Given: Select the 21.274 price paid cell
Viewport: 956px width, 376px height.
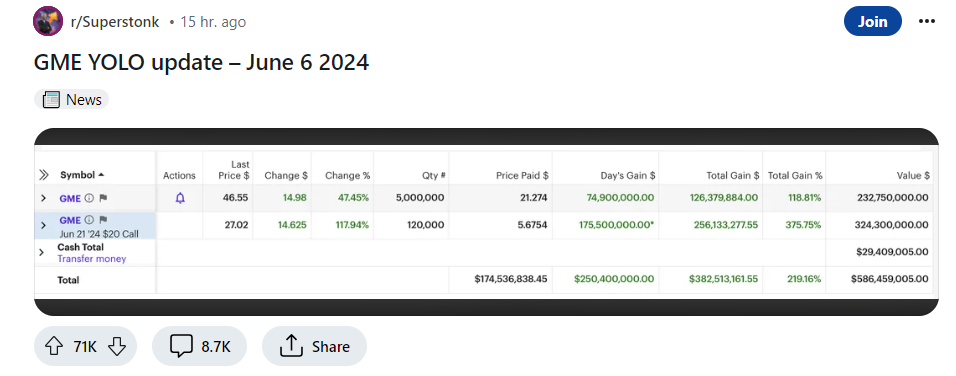Looking at the screenshot, I should click(x=534, y=198).
